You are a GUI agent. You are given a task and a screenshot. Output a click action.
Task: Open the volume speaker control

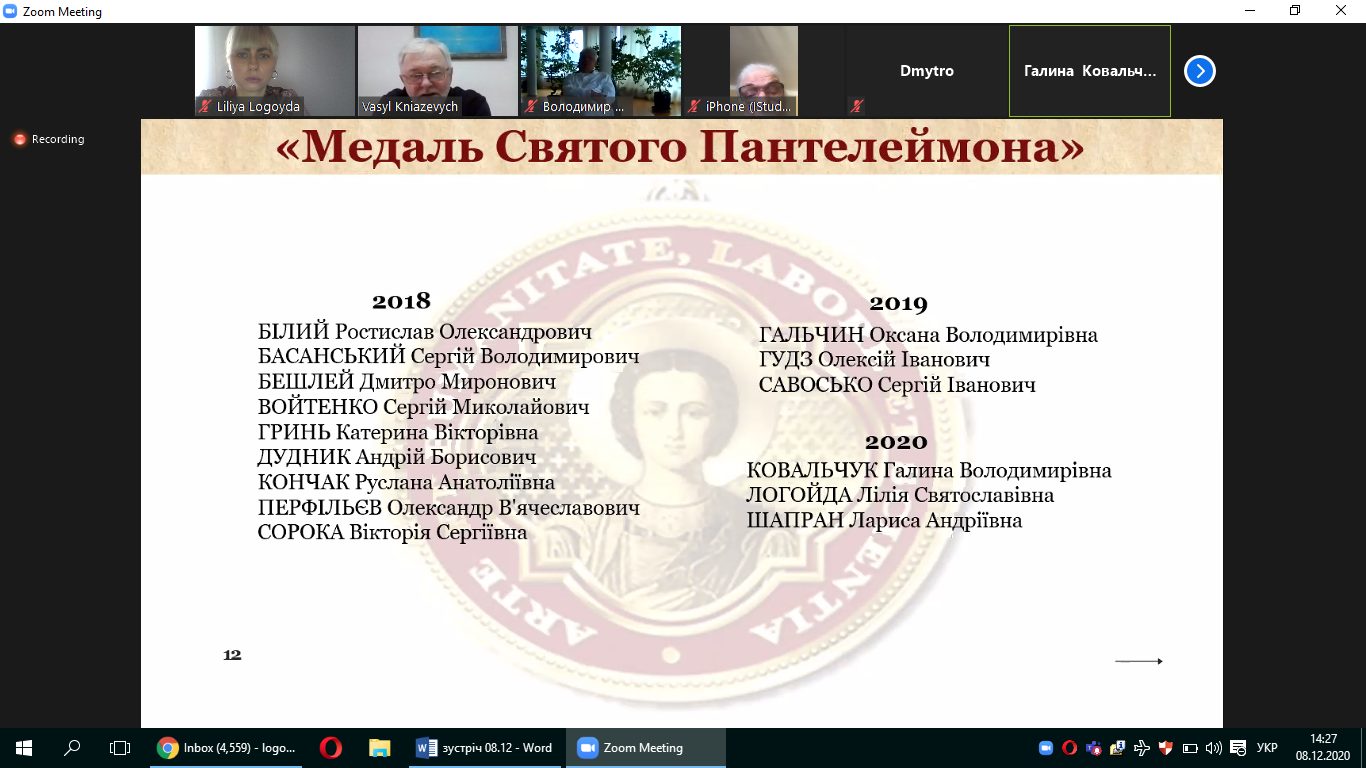(1213, 748)
